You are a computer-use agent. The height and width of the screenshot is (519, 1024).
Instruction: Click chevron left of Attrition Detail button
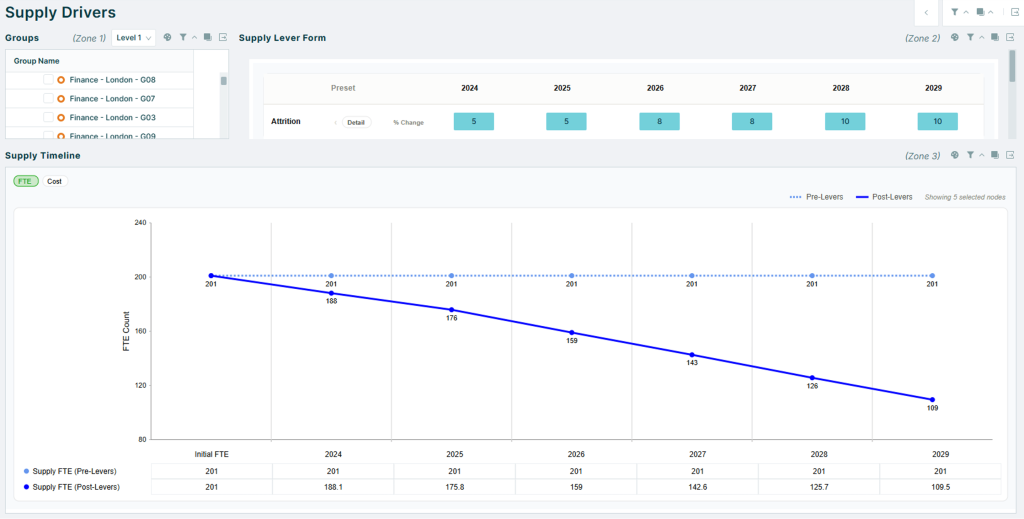pyautogui.click(x=336, y=123)
